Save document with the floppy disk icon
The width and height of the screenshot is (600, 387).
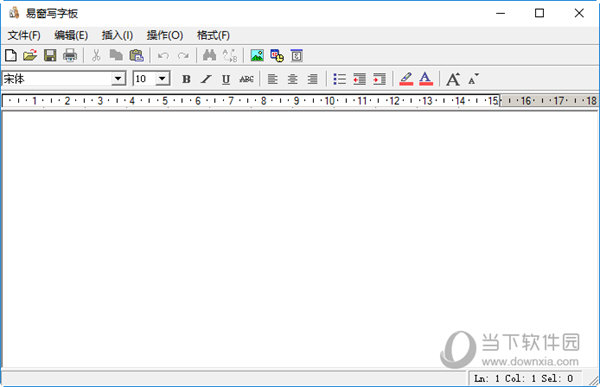pos(50,56)
